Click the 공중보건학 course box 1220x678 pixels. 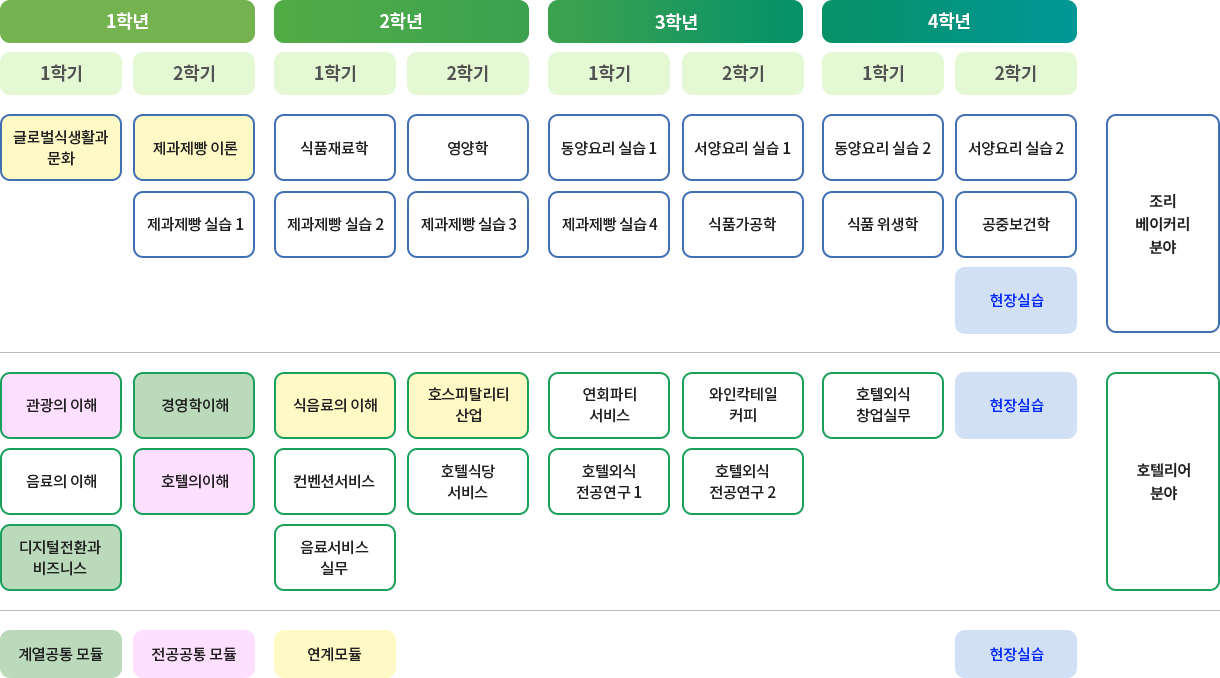coord(1016,224)
